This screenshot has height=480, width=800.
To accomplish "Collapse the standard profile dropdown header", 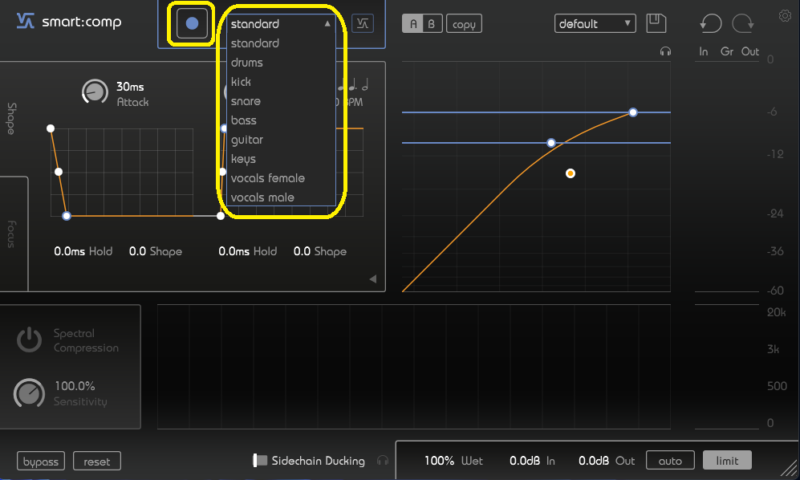I will [x=281, y=23].
